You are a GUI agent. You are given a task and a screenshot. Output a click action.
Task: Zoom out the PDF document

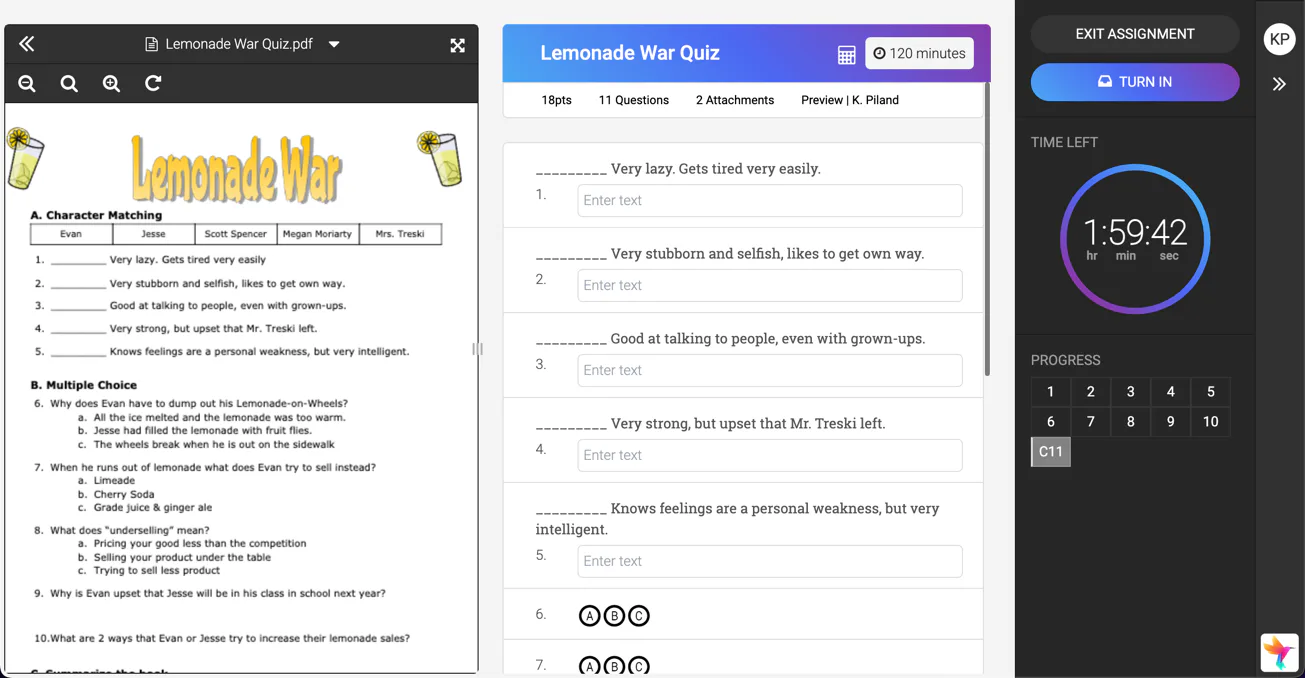(27, 84)
